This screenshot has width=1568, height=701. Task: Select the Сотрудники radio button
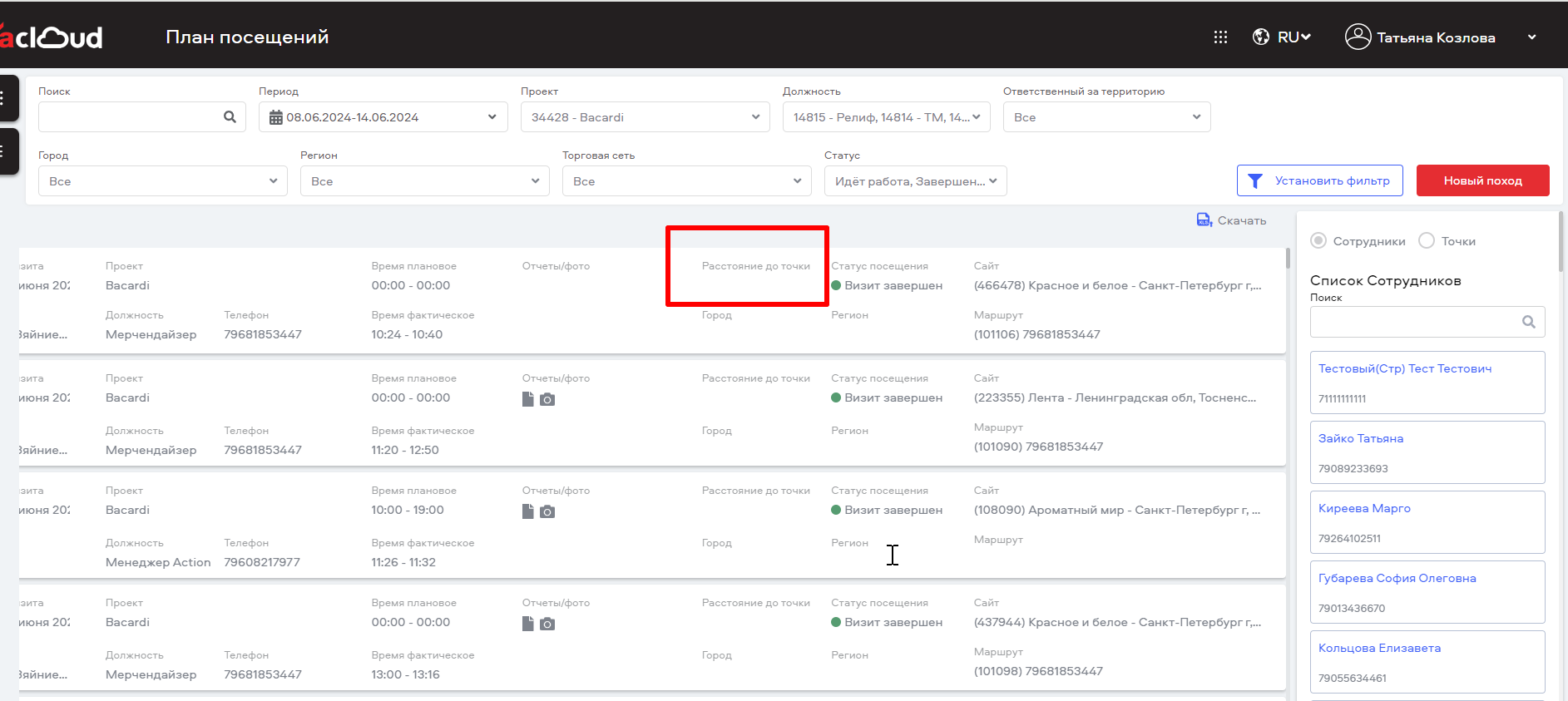tap(1318, 240)
